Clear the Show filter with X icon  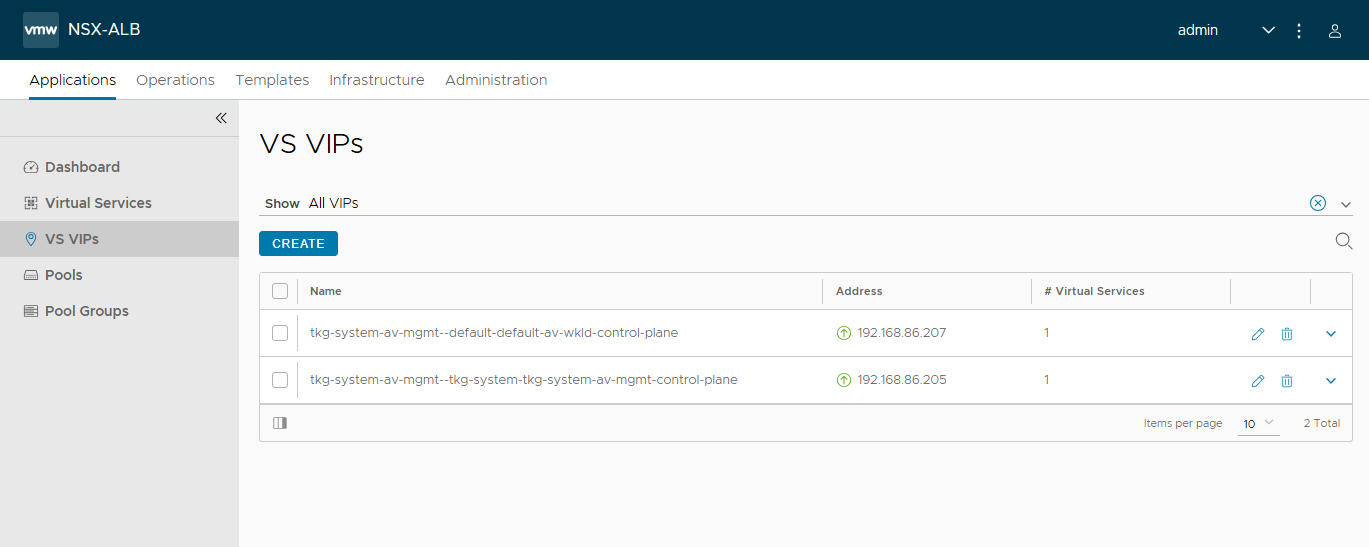[1318, 203]
